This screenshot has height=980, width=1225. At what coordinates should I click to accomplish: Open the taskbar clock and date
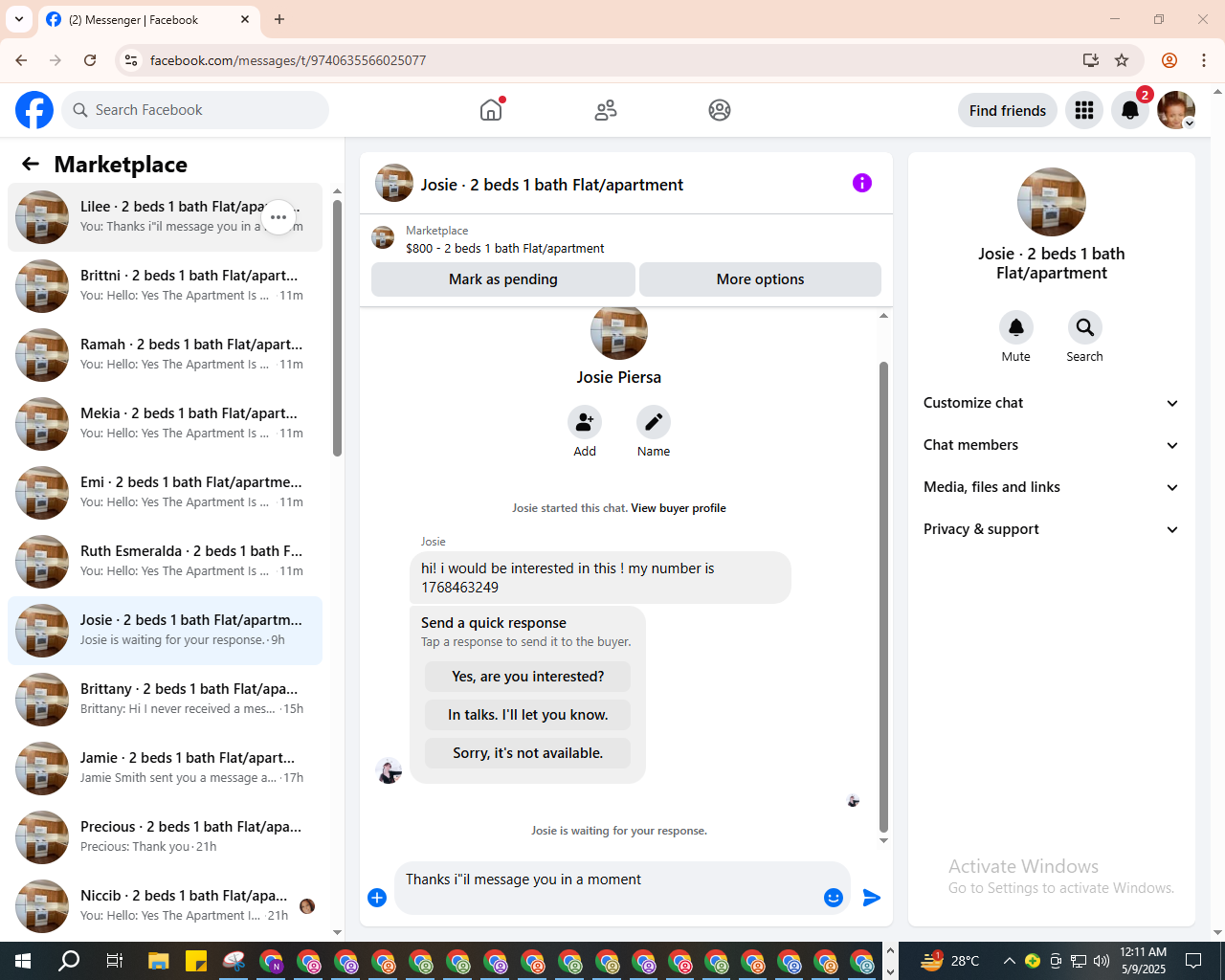(1143, 961)
